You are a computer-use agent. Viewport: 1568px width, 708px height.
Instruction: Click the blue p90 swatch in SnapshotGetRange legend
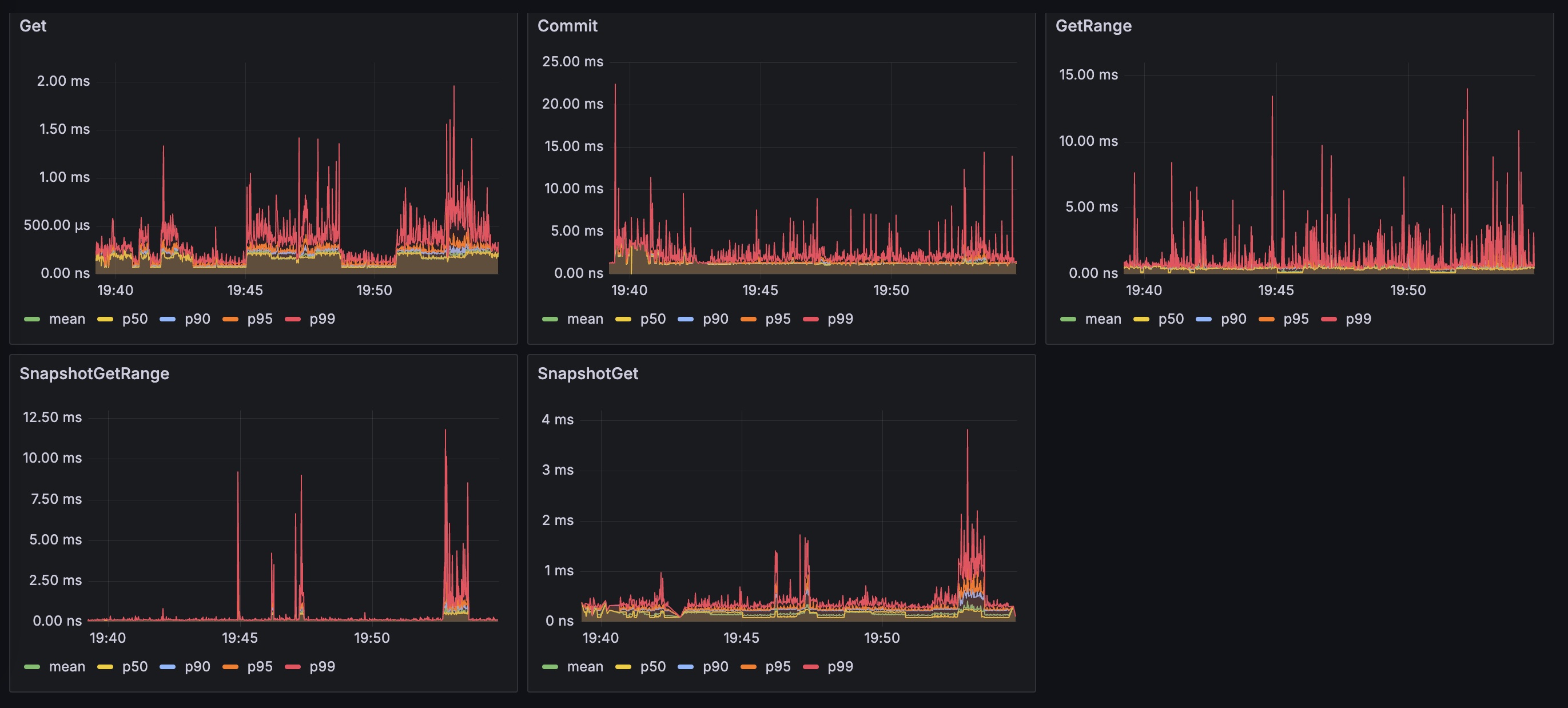tap(168, 667)
